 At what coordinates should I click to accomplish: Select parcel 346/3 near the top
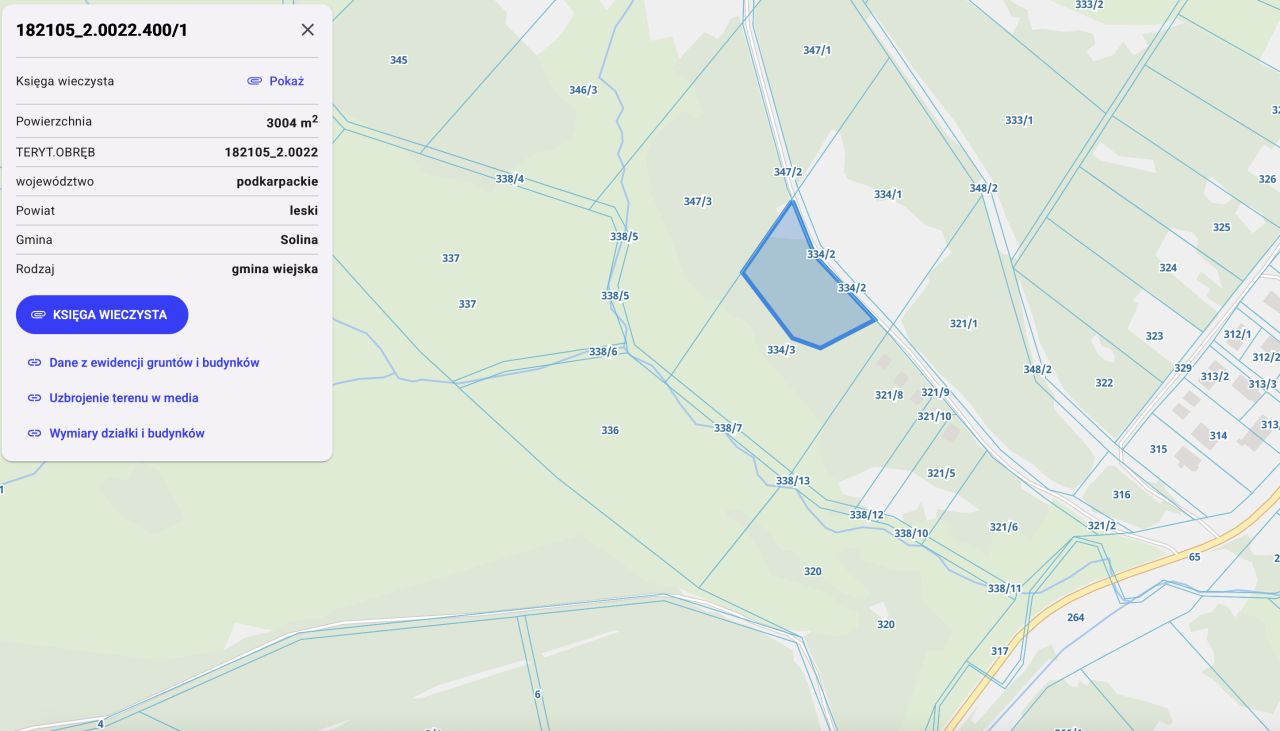(x=583, y=90)
